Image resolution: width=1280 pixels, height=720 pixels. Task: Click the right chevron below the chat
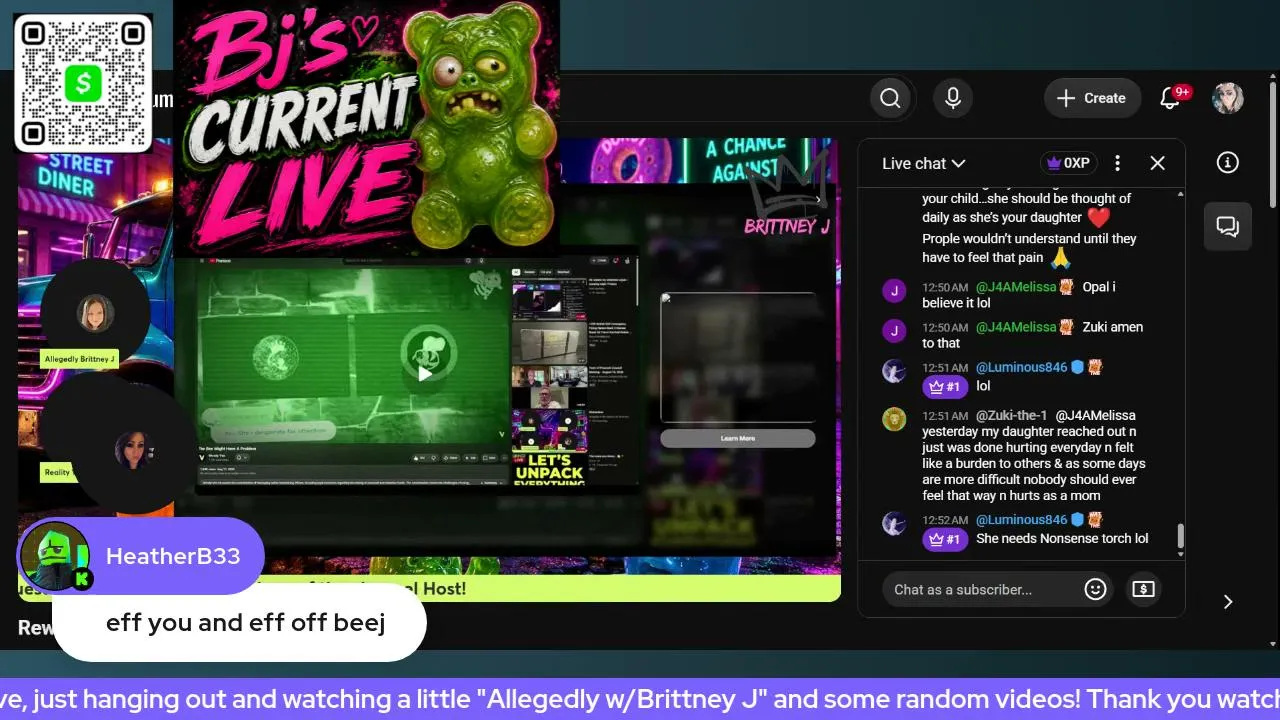(x=1228, y=601)
